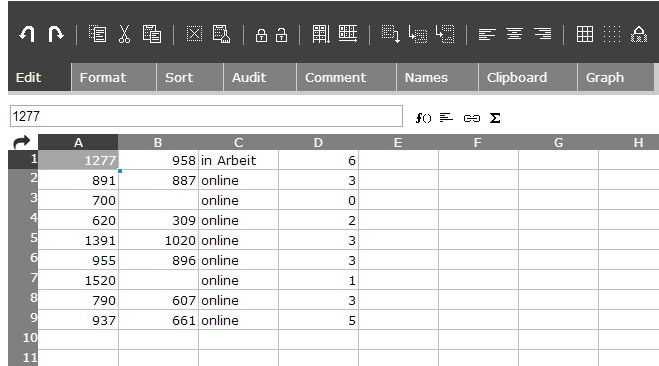Image resolution: width=659 pixels, height=366 pixels.
Task: Select column D header
Action: (318, 142)
